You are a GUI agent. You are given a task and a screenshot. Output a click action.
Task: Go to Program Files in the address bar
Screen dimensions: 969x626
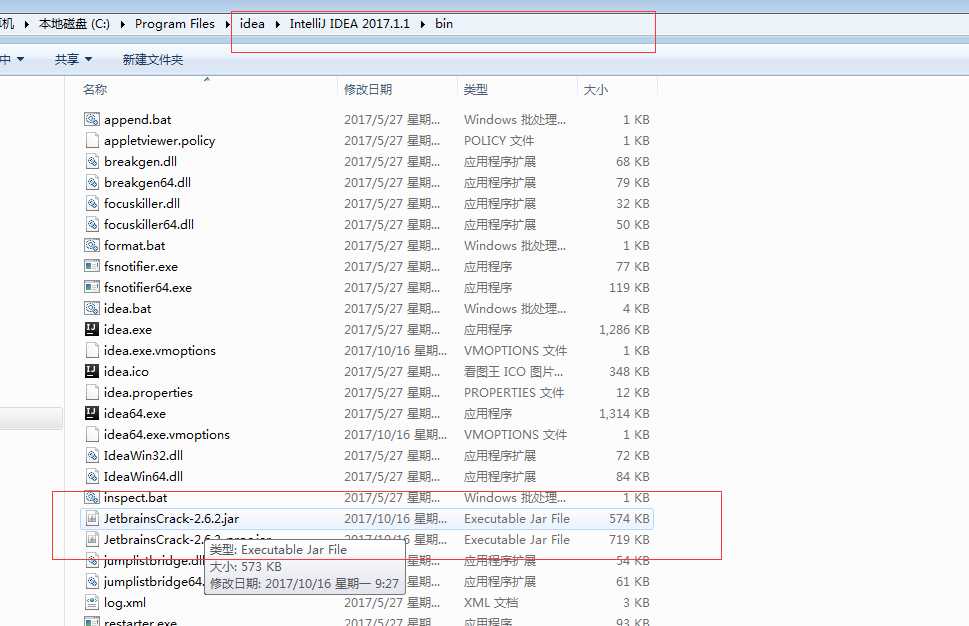(x=175, y=24)
